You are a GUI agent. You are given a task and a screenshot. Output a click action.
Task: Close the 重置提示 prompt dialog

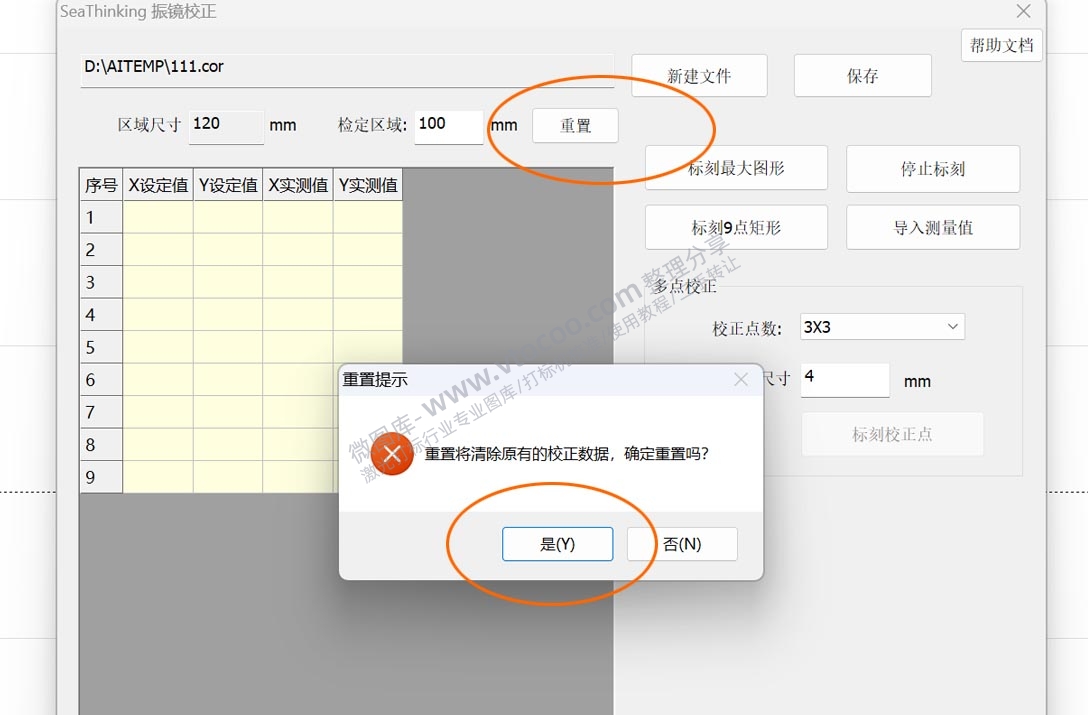point(740,379)
